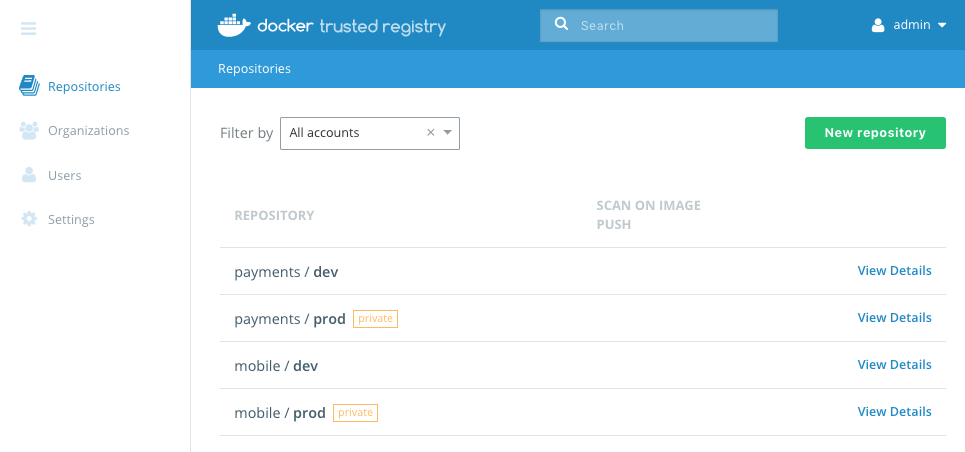Go to the Users menu item

64,175
